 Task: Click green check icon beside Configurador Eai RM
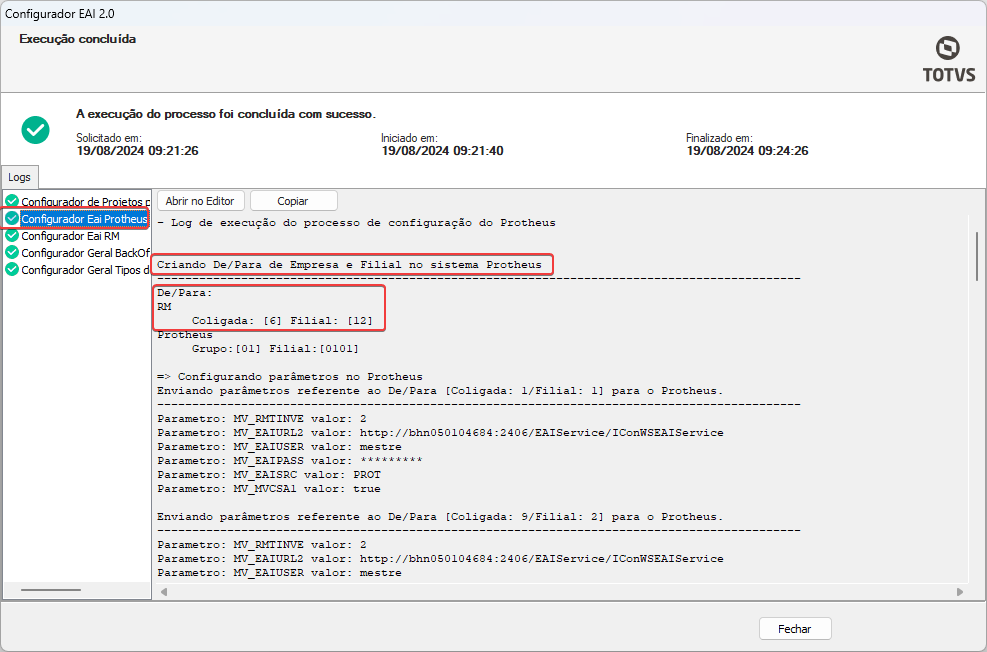tap(12, 235)
